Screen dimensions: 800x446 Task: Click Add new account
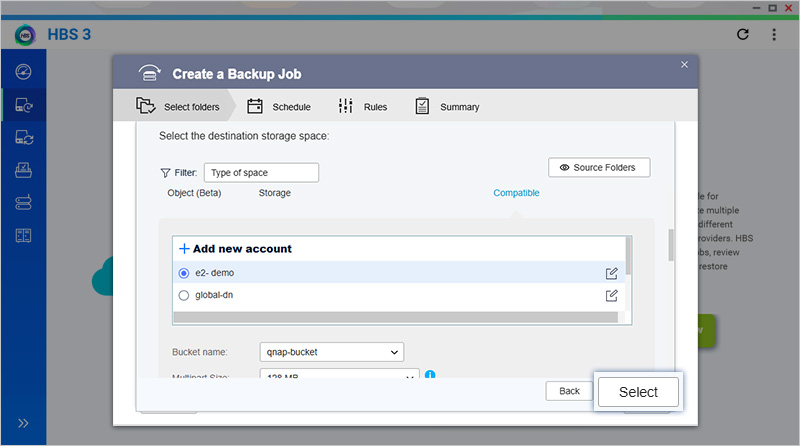(x=235, y=249)
